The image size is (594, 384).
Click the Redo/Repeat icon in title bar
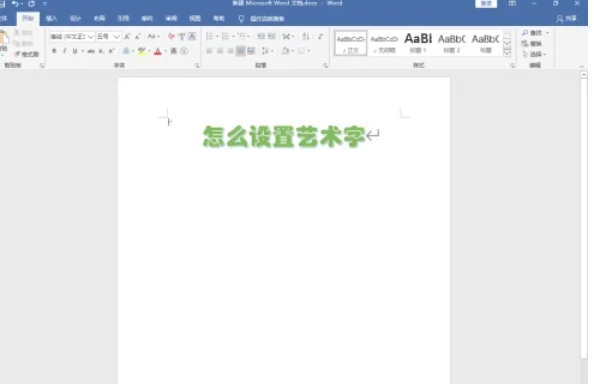pyautogui.click(x=31, y=4)
